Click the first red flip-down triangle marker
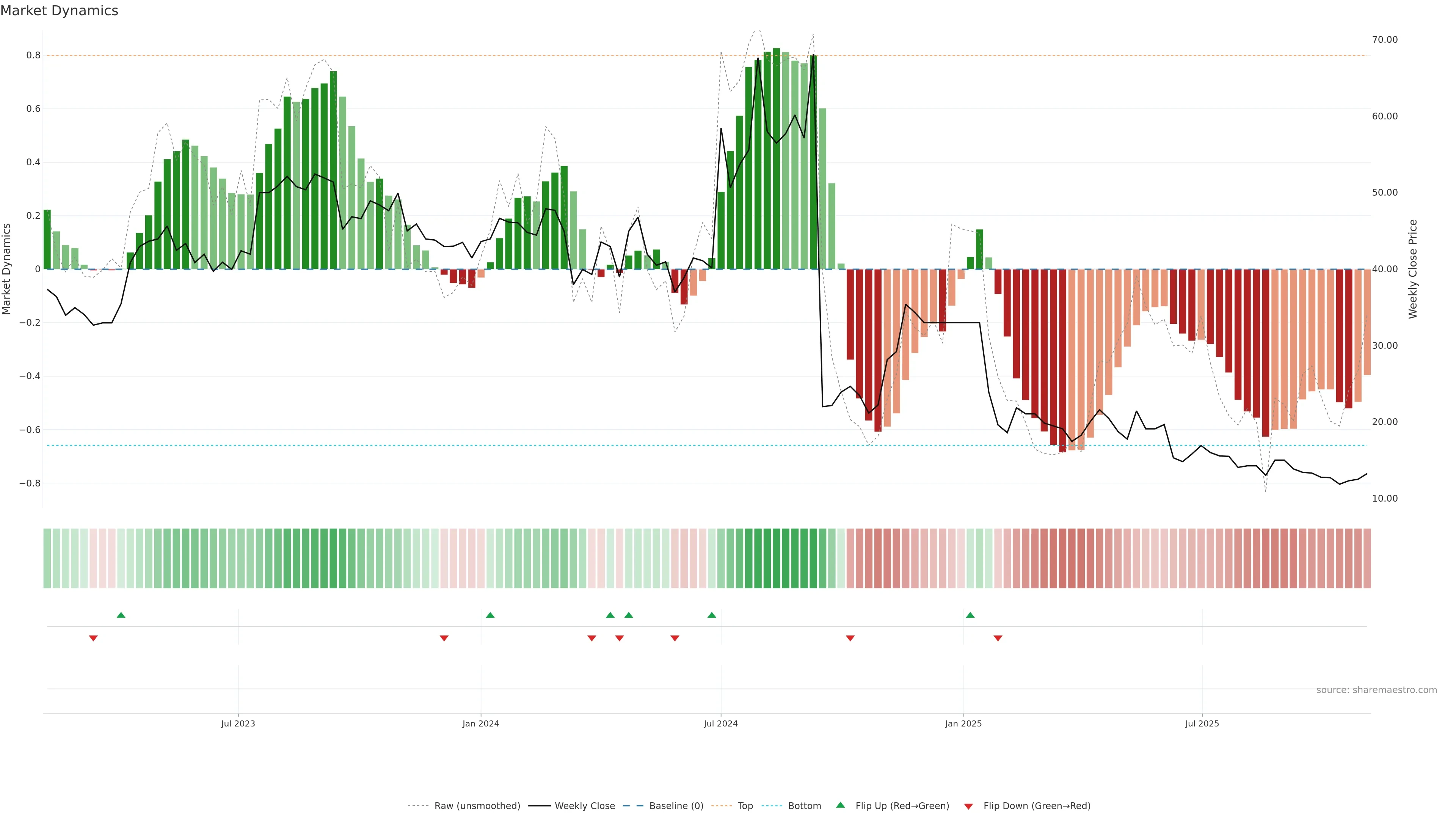 pyautogui.click(x=93, y=638)
